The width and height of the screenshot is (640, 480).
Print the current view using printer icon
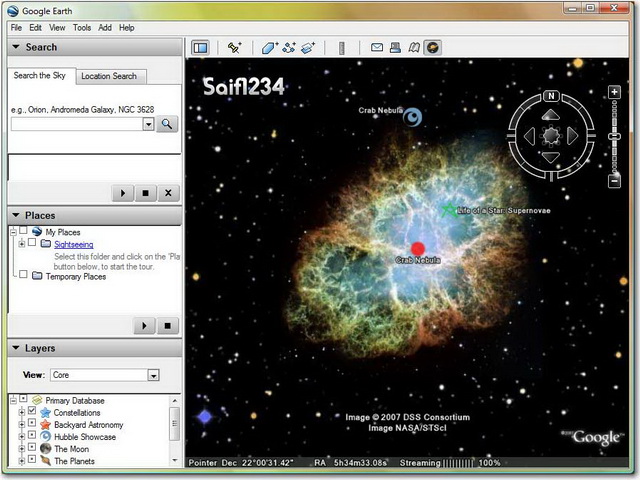pos(395,48)
